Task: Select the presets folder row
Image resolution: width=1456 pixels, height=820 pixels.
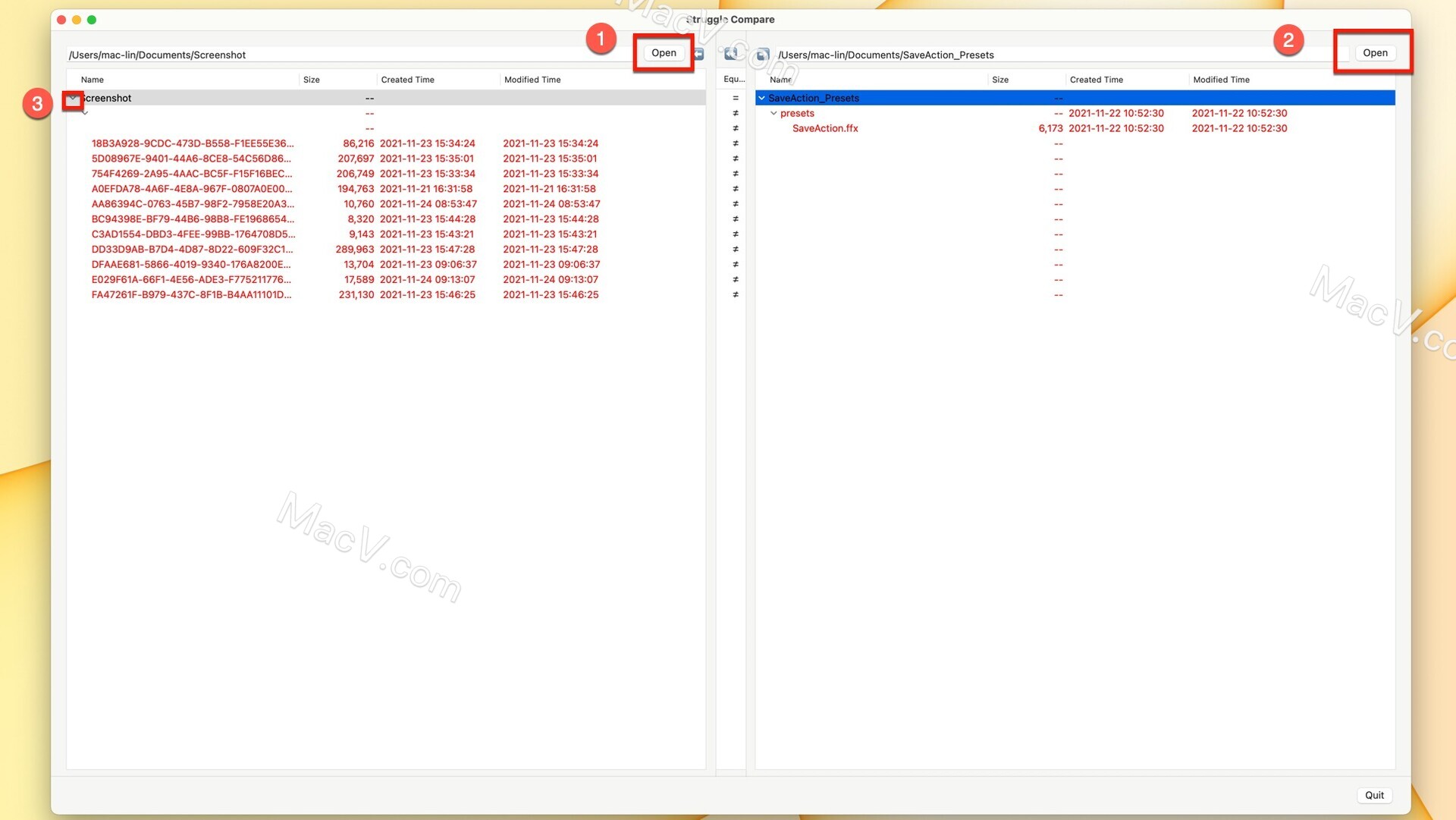Action: pos(1075,113)
